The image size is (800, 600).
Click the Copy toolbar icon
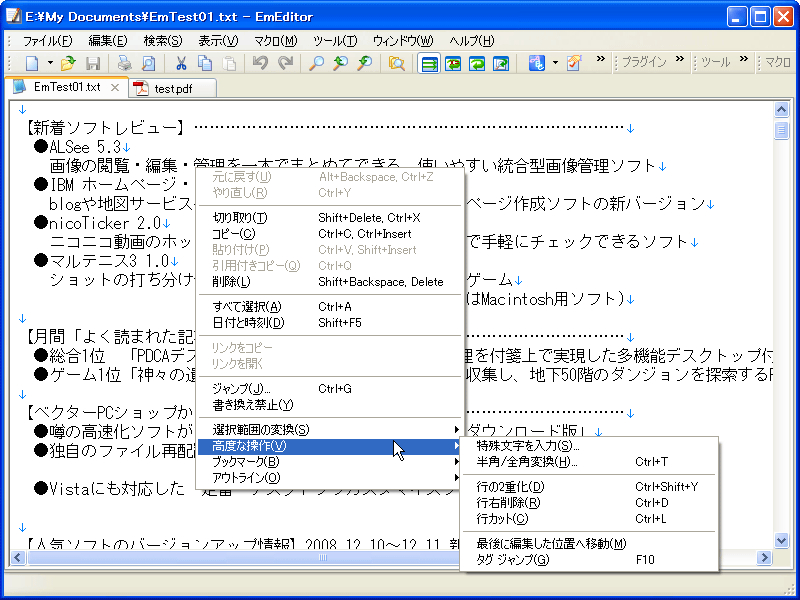click(205, 63)
